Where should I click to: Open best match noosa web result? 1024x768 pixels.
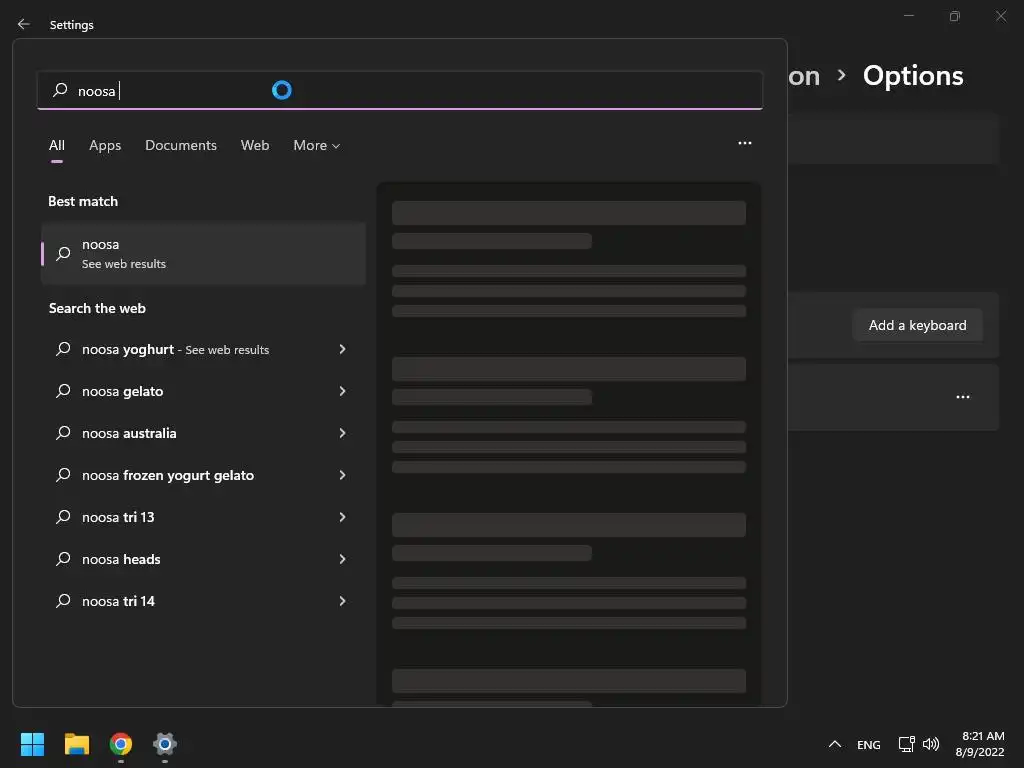[x=203, y=253]
